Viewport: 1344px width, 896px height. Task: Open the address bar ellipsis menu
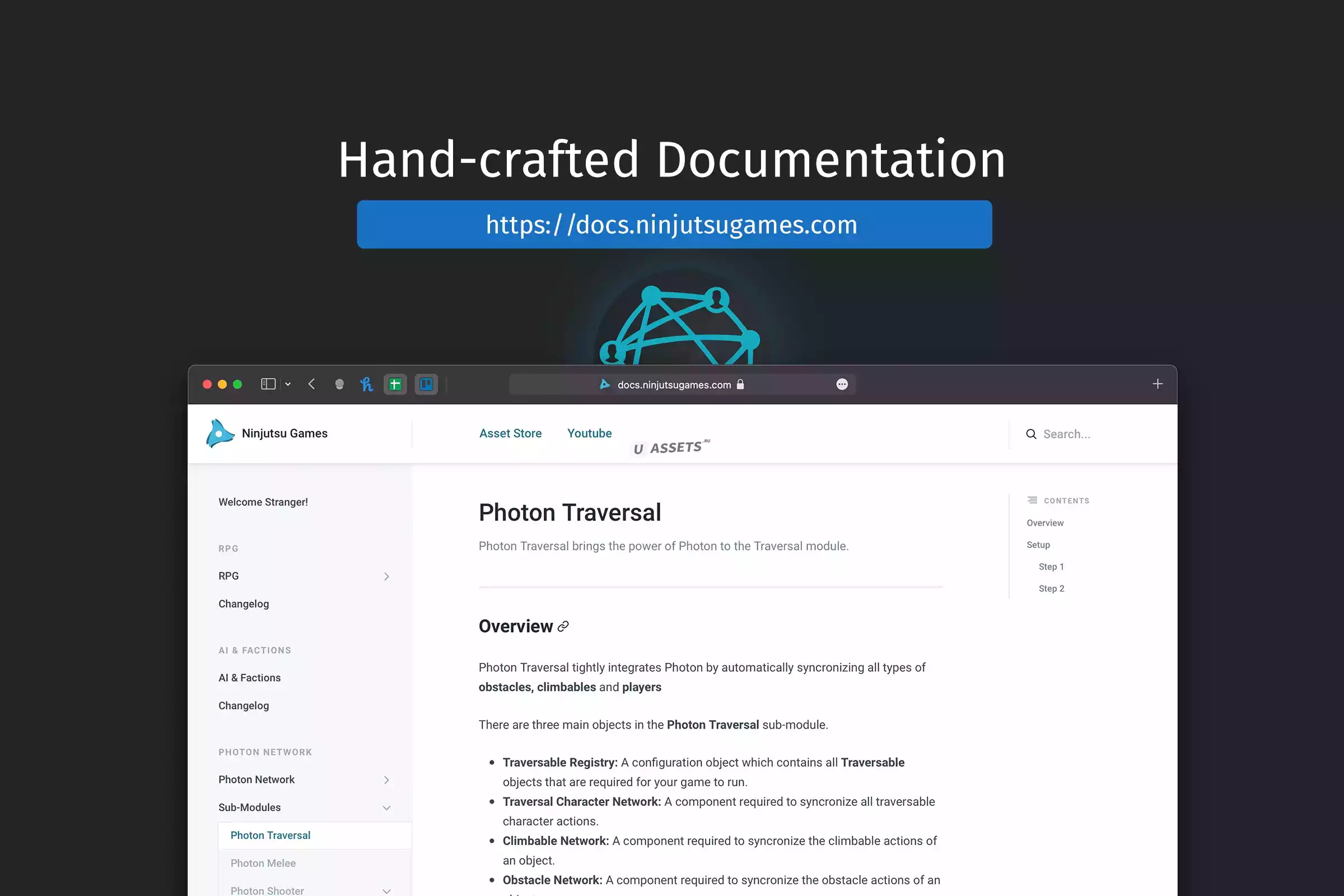(x=842, y=384)
